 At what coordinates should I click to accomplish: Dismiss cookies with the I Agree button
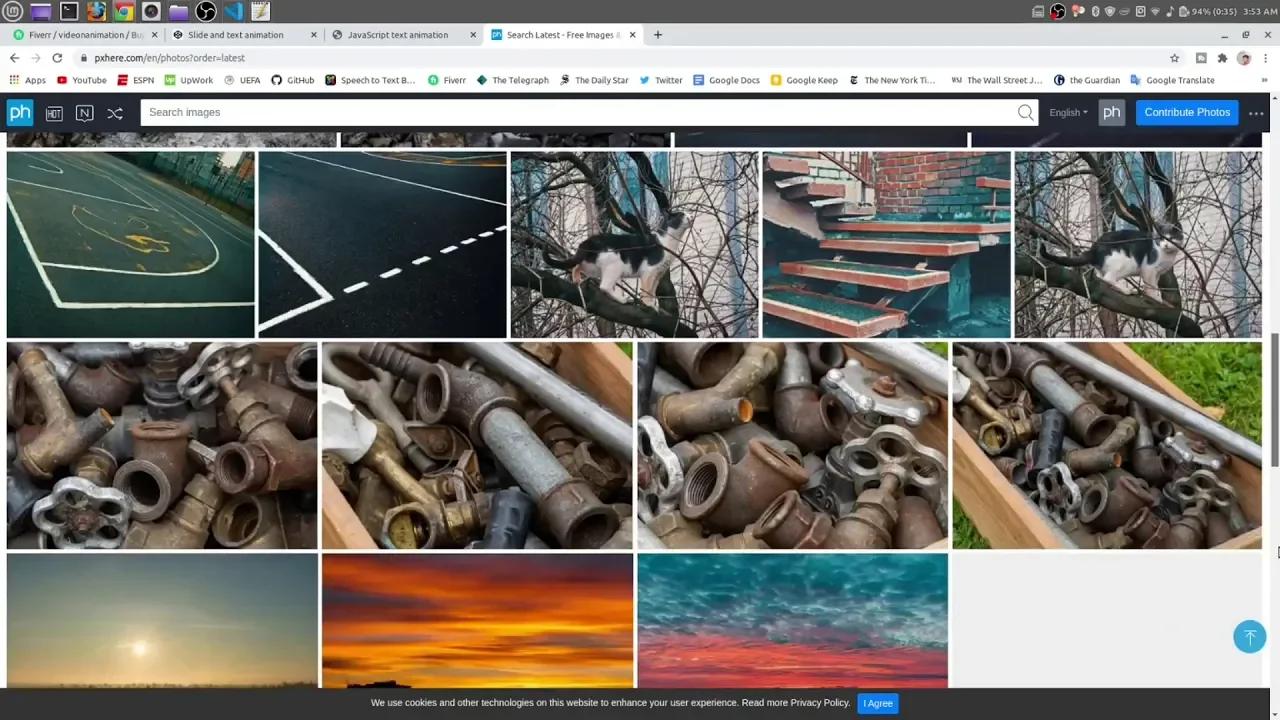877,703
